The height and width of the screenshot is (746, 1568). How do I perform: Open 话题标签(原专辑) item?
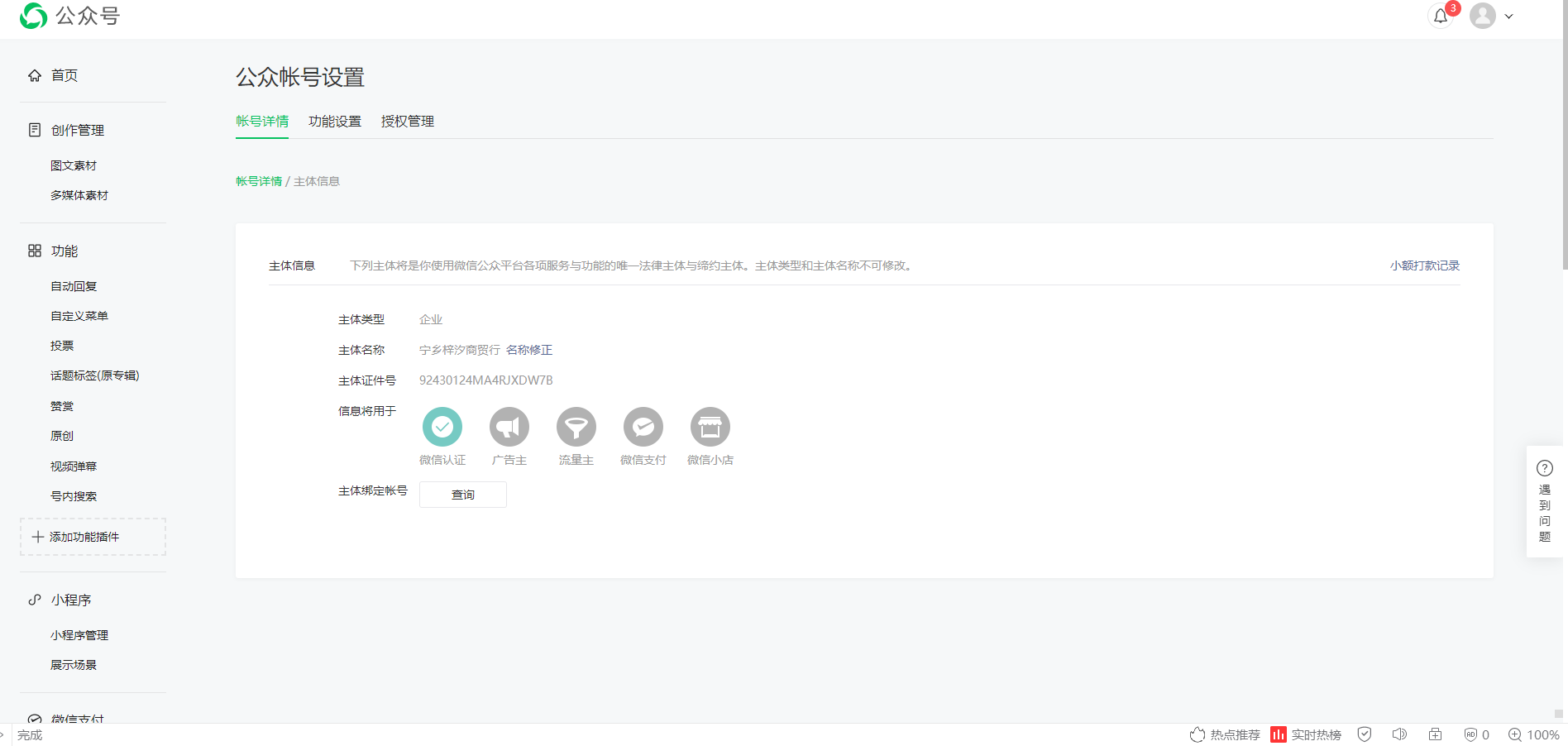(95, 375)
